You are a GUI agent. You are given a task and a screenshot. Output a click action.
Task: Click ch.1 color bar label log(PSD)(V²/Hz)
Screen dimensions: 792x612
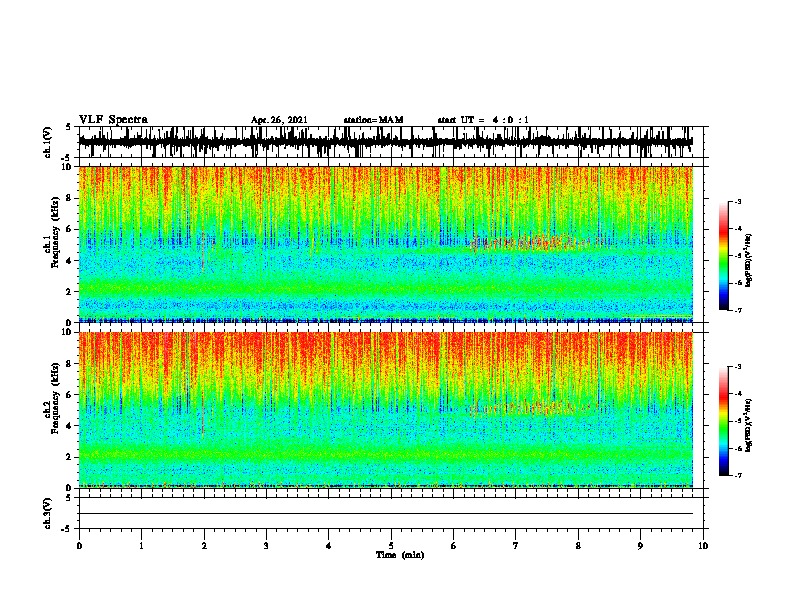749,260
